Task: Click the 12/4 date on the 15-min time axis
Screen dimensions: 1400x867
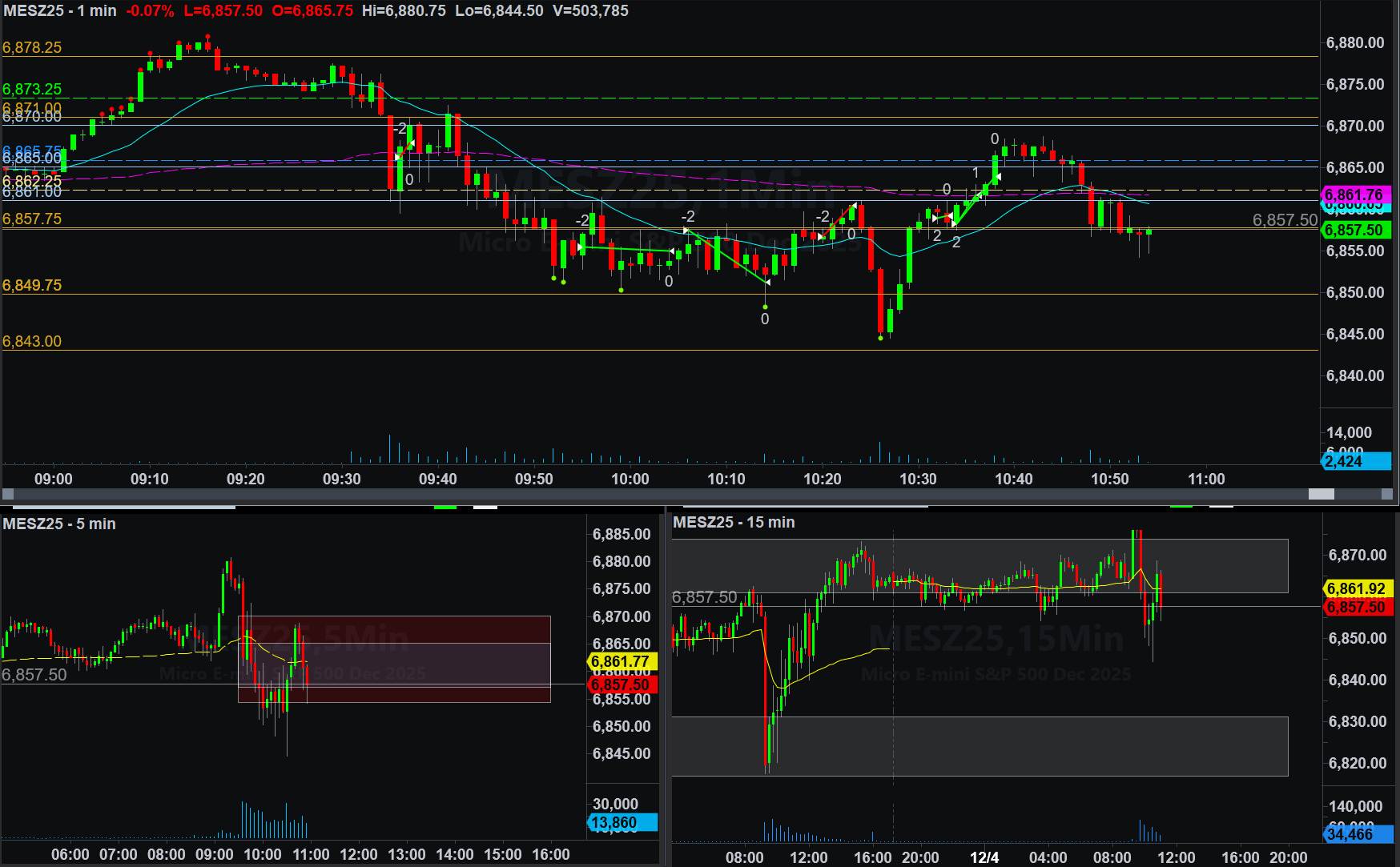Action: (984, 857)
